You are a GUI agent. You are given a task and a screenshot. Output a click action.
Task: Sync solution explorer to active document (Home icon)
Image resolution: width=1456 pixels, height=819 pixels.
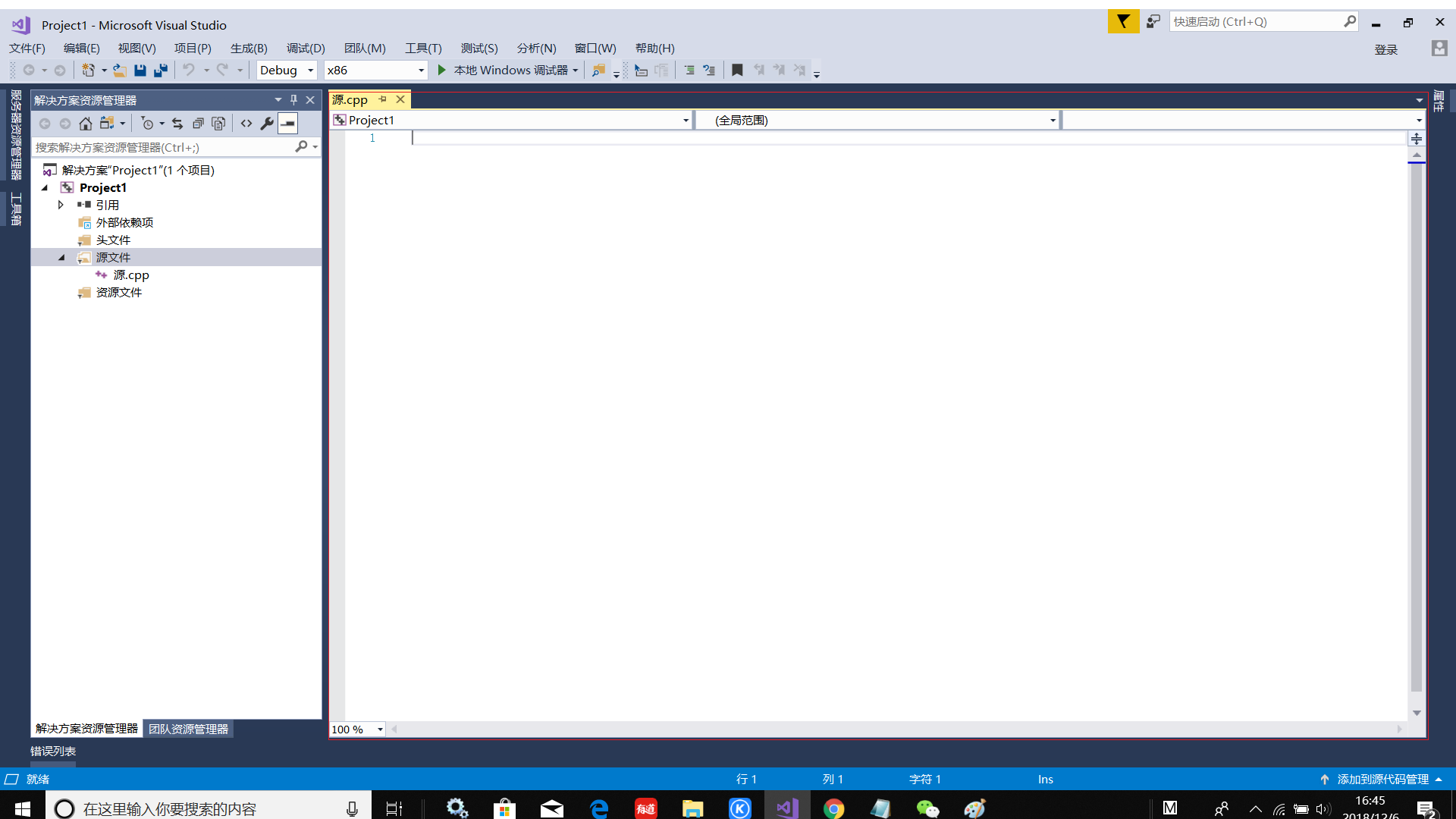click(x=86, y=124)
